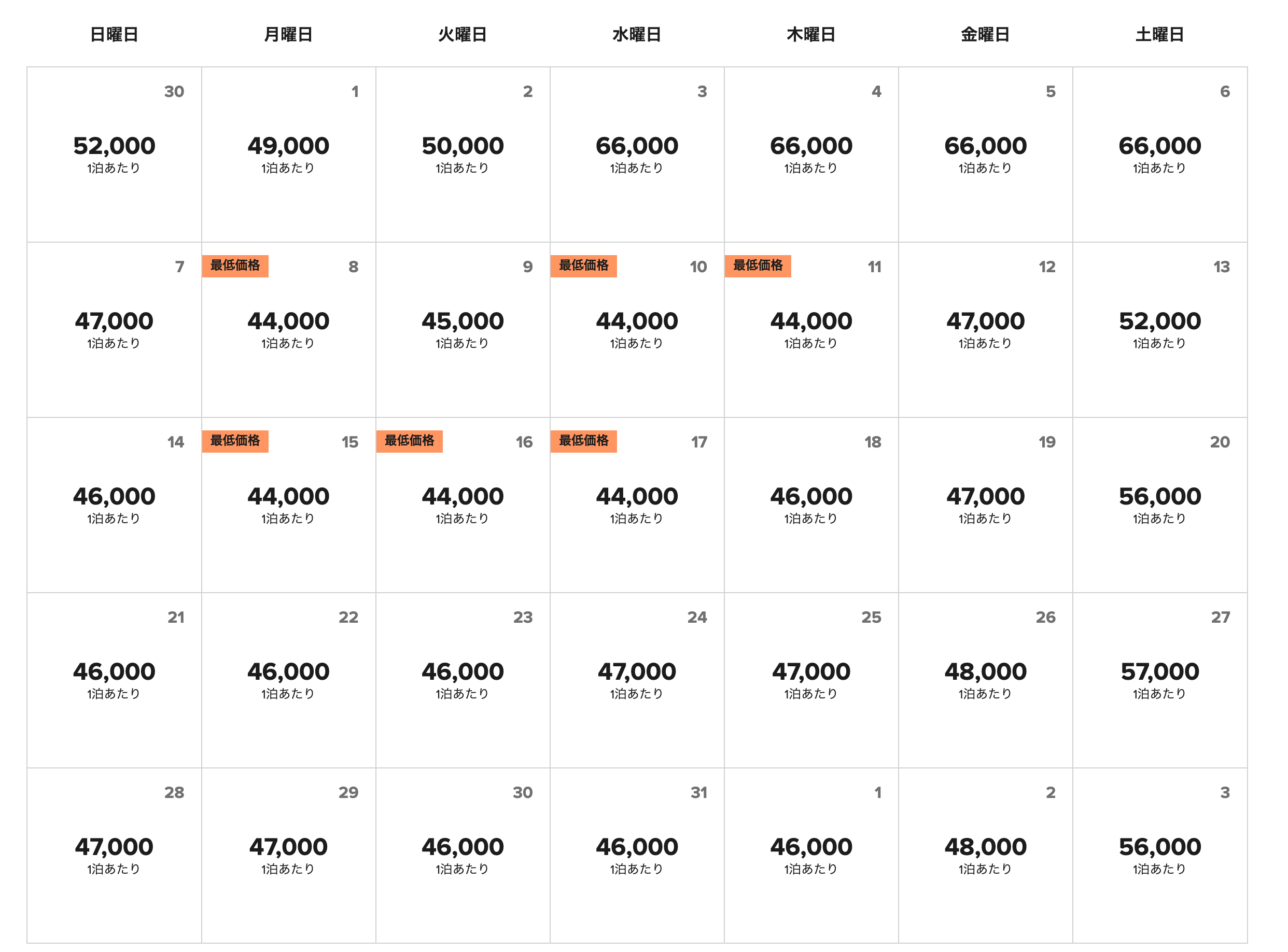The width and height of the screenshot is (1288, 952).
Task: Click the 水曜日 column header
Action: pyautogui.click(x=637, y=35)
